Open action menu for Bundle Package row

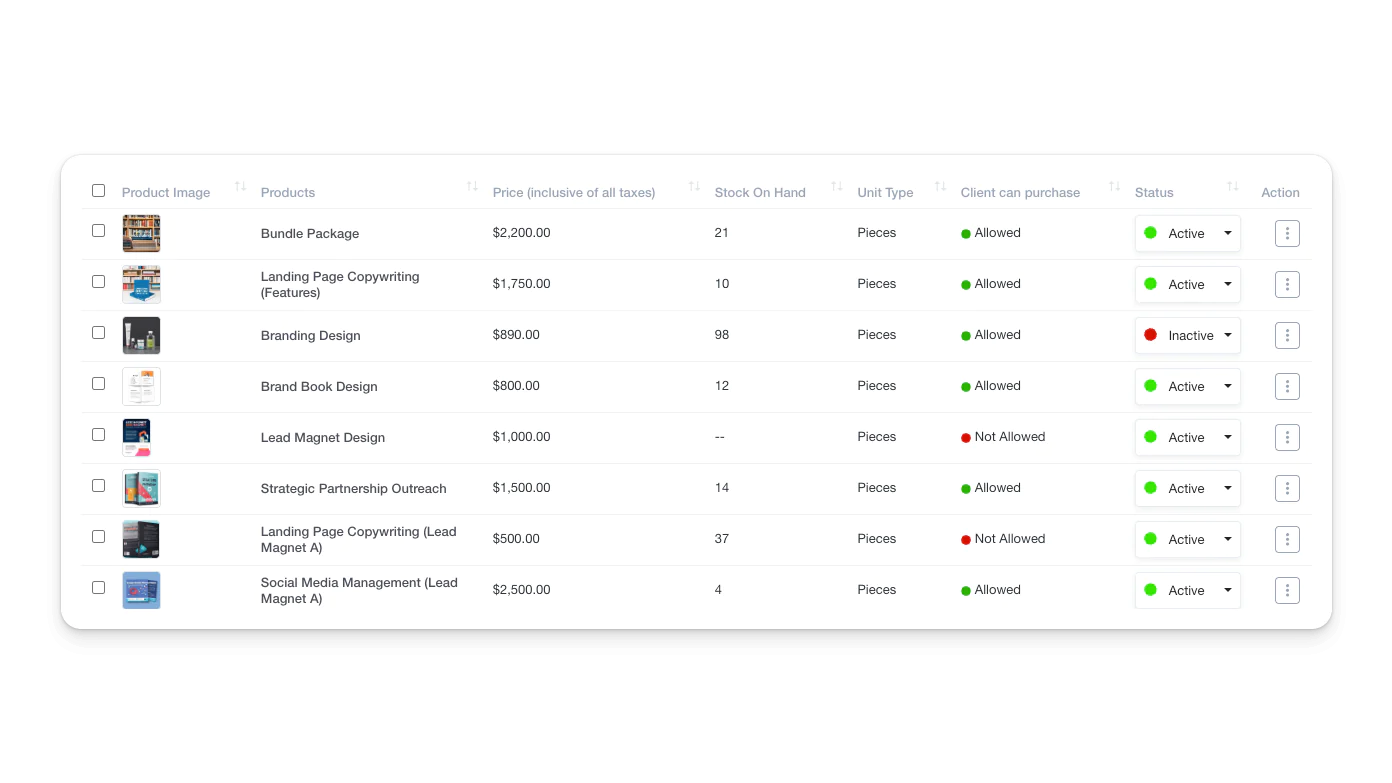[1287, 233]
